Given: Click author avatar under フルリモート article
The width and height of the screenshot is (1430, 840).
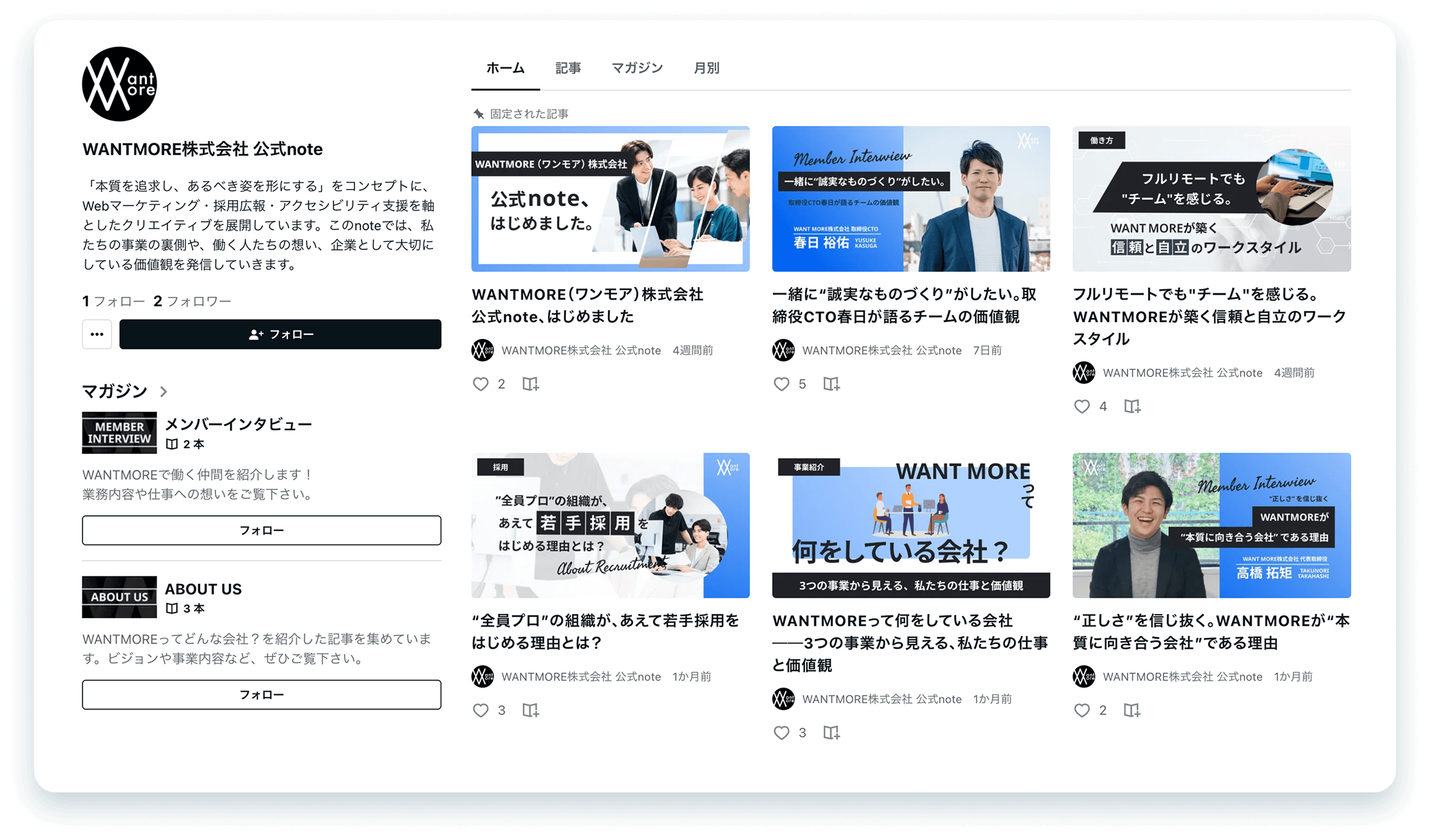Looking at the screenshot, I should 1084,372.
